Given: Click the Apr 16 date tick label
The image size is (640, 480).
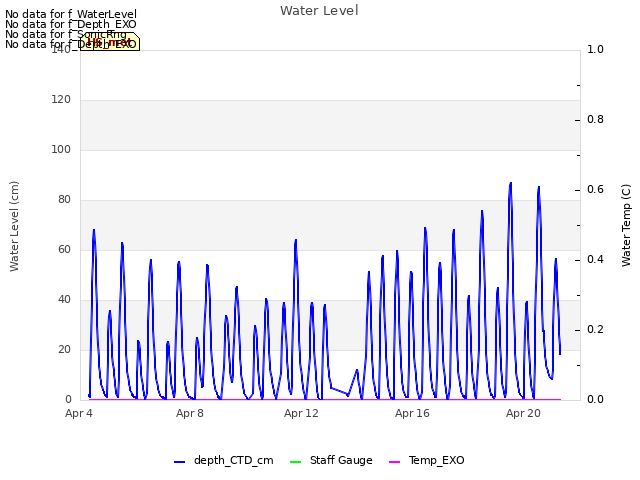Looking at the screenshot, I should (412, 413).
